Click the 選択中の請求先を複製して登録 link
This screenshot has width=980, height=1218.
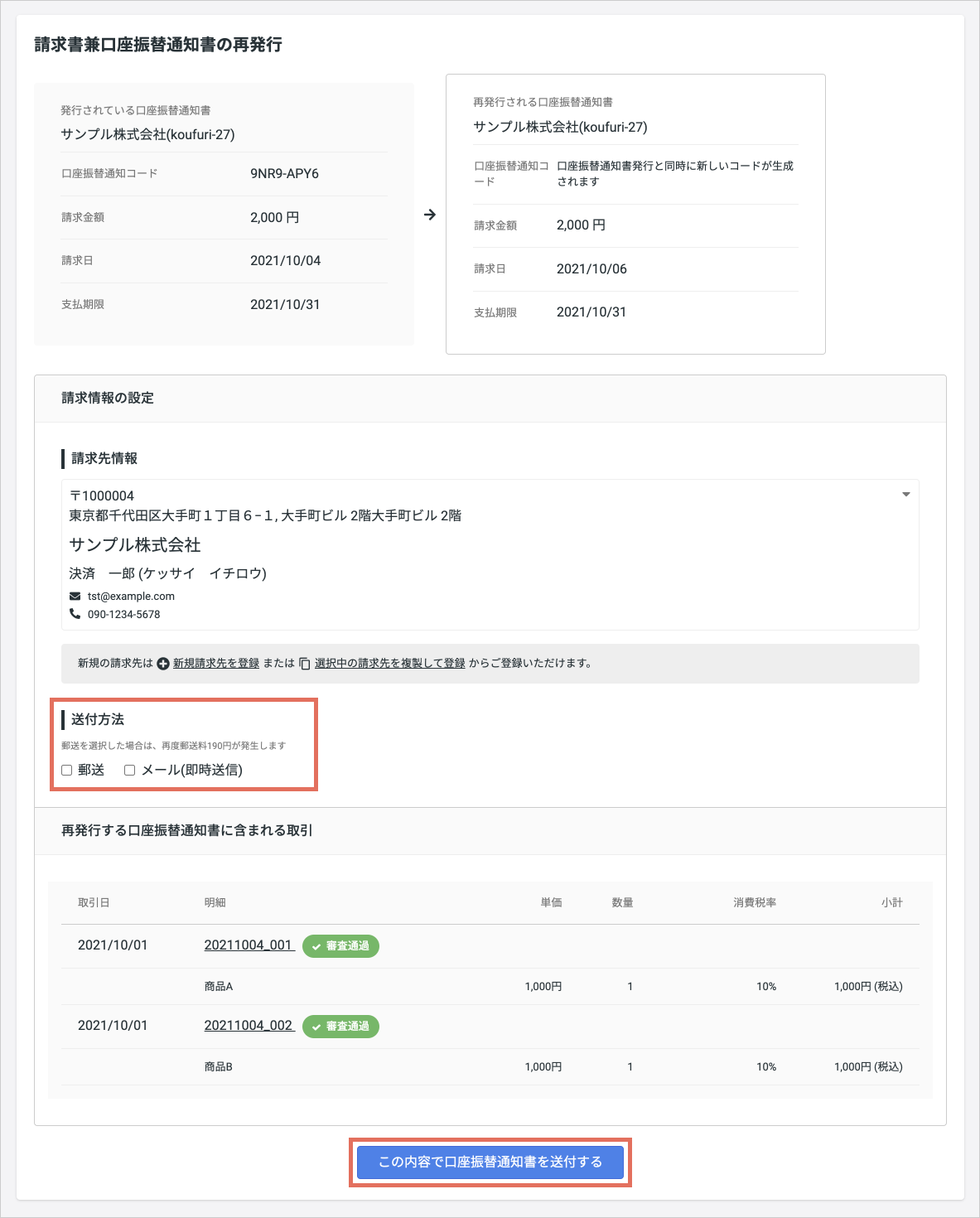click(x=390, y=663)
